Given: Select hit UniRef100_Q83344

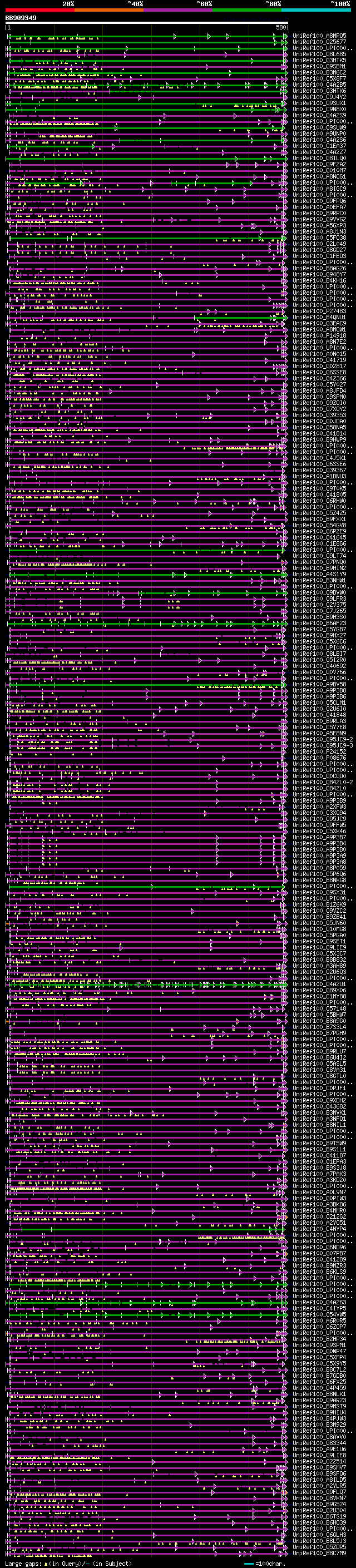Looking at the screenshot, I should (x=319, y=1443).
